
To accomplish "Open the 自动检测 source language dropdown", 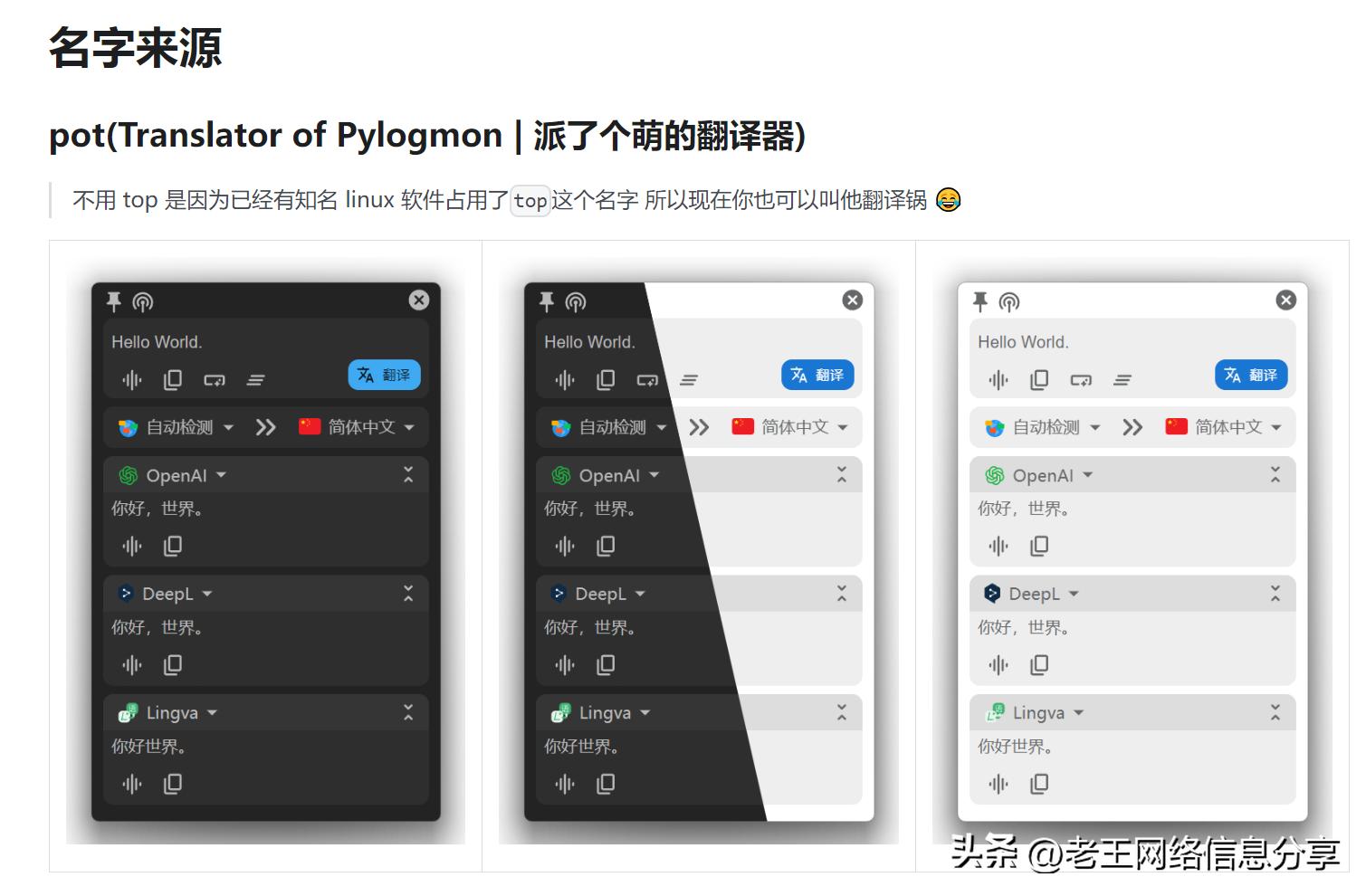I will coord(178,427).
